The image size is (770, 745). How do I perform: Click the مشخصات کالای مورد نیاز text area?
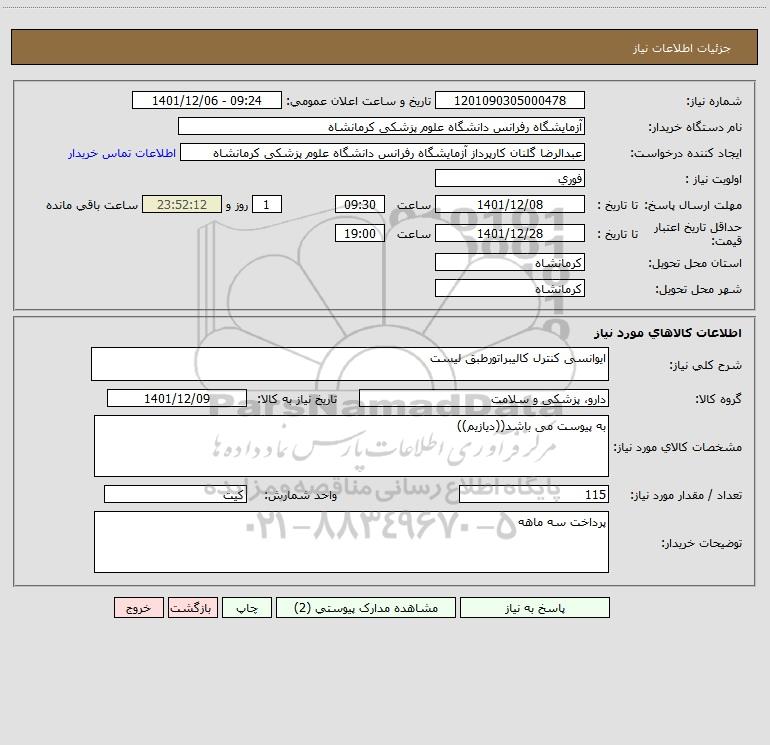point(351,446)
